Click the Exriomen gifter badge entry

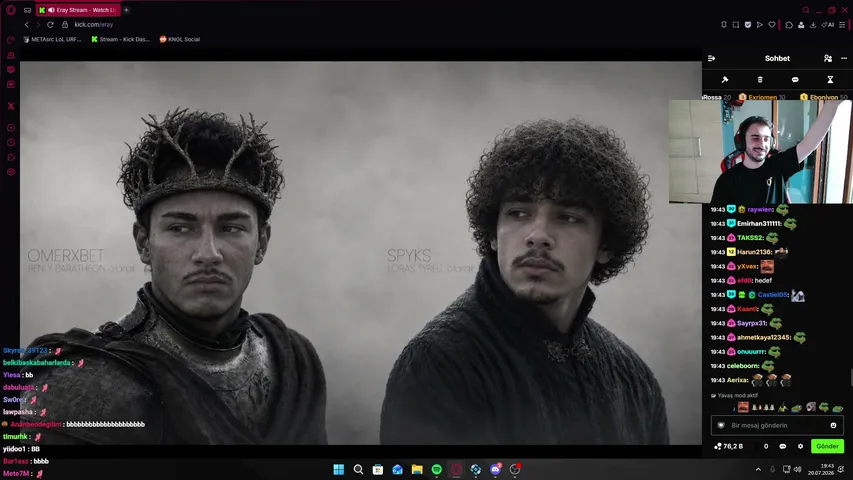point(762,97)
